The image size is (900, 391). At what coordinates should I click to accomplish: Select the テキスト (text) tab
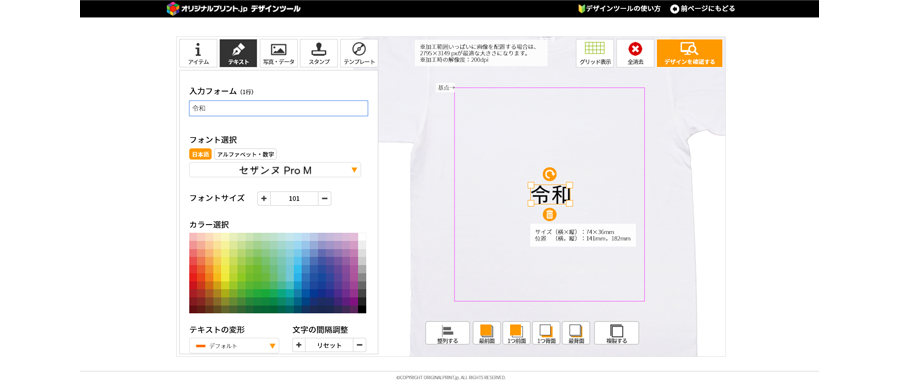pyautogui.click(x=238, y=53)
